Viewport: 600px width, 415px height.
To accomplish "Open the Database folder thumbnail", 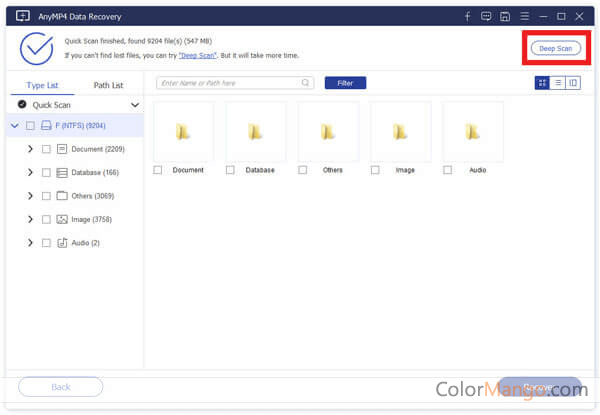I will click(x=256, y=132).
